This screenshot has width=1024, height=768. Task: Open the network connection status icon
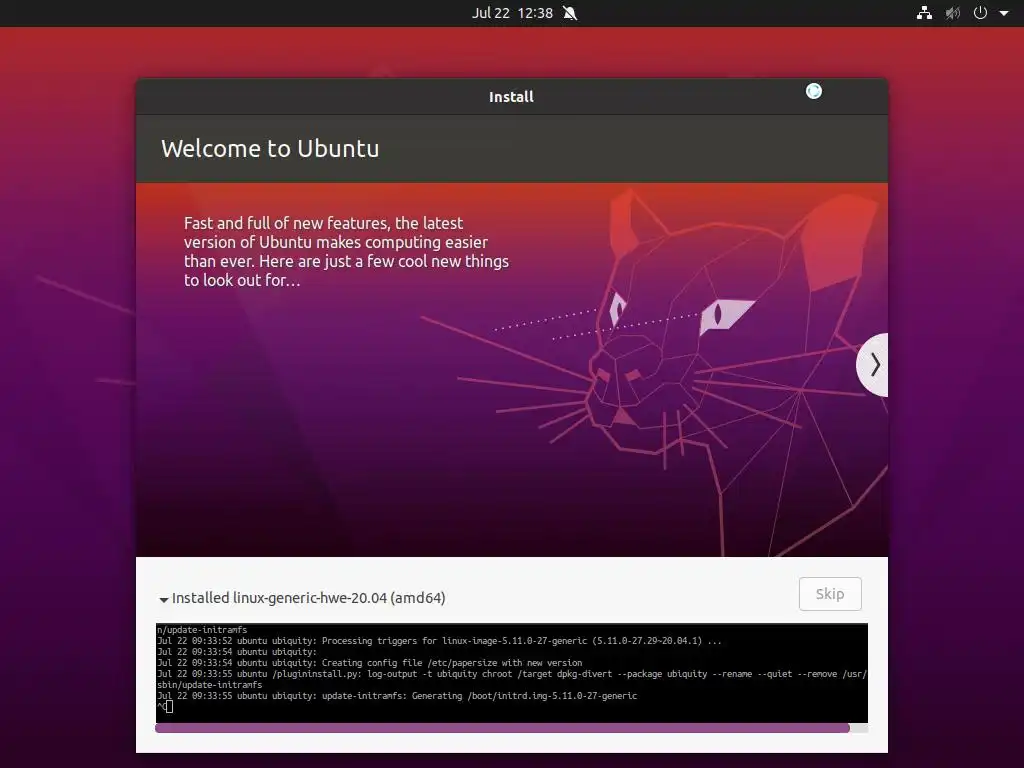pos(924,13)
